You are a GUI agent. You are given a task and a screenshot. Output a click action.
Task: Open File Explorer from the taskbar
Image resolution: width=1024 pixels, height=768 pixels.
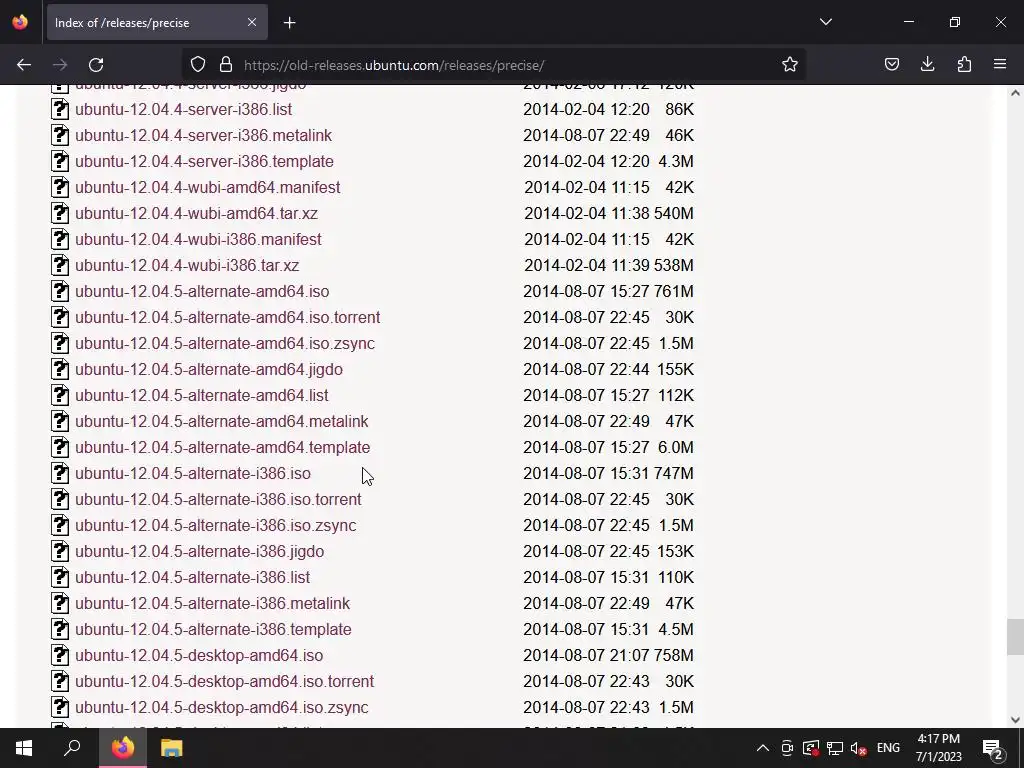[171, 748]
